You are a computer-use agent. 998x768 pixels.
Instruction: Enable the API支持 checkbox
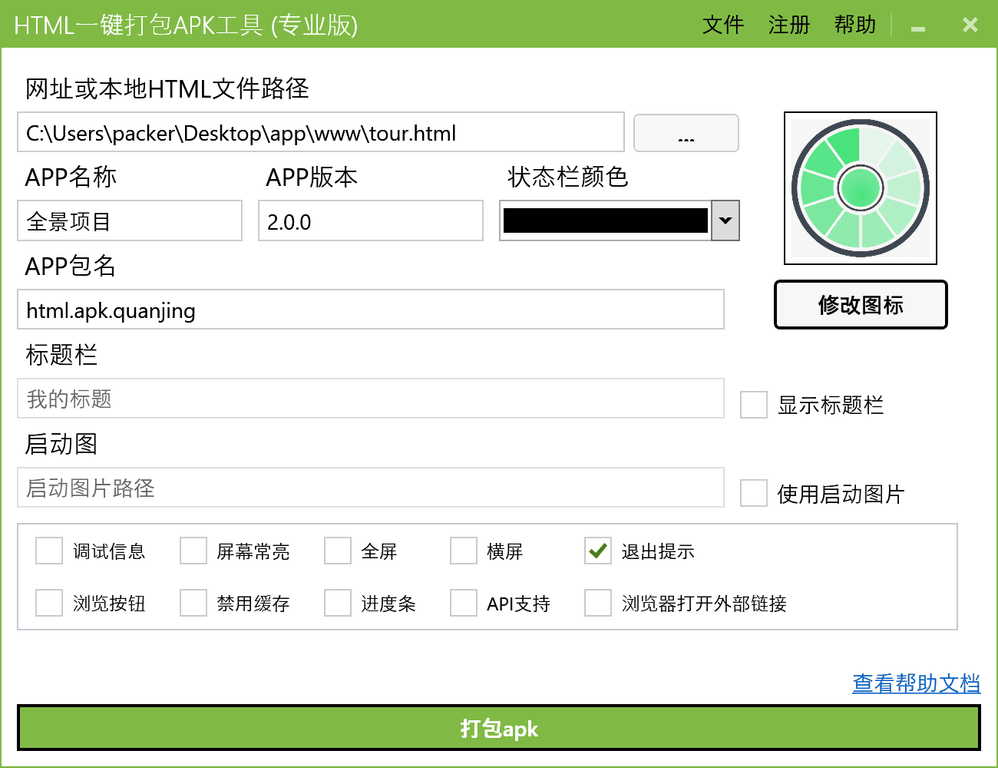pos(464,602)
